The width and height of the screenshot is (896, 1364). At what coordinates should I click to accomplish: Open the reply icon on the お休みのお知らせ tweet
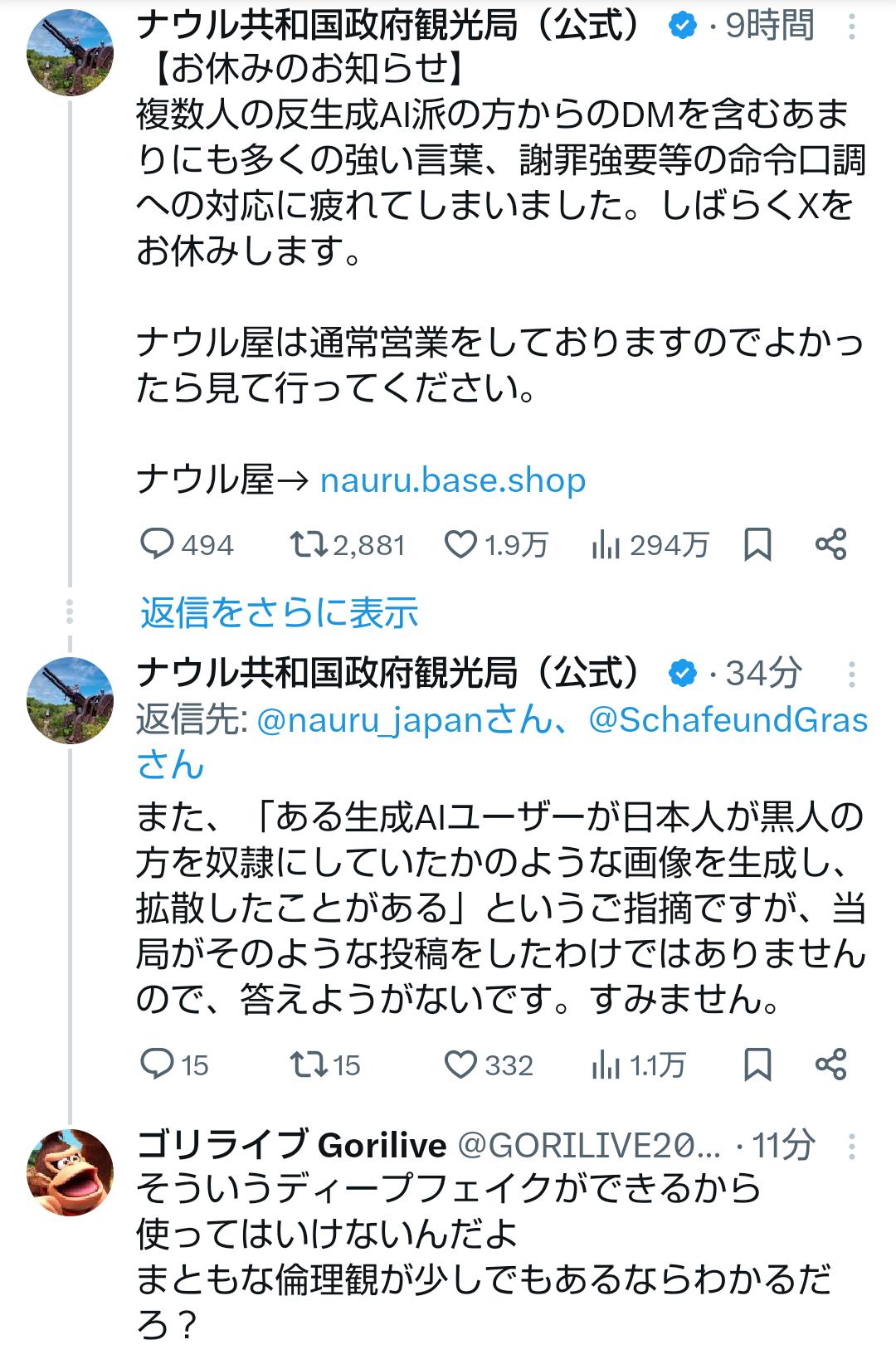coord(157,544)
